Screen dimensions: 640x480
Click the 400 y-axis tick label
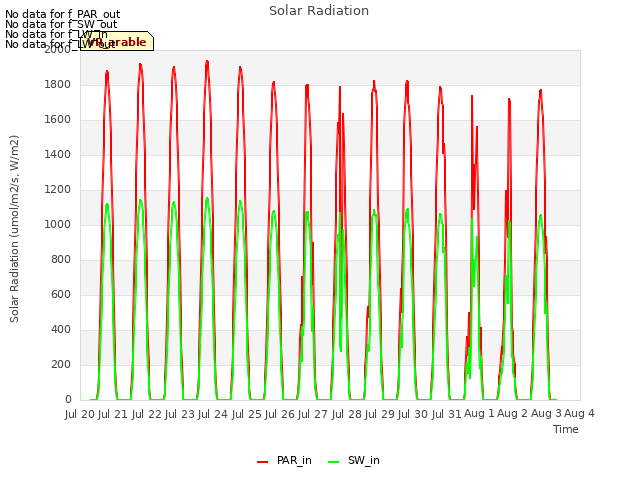point(61,329)
